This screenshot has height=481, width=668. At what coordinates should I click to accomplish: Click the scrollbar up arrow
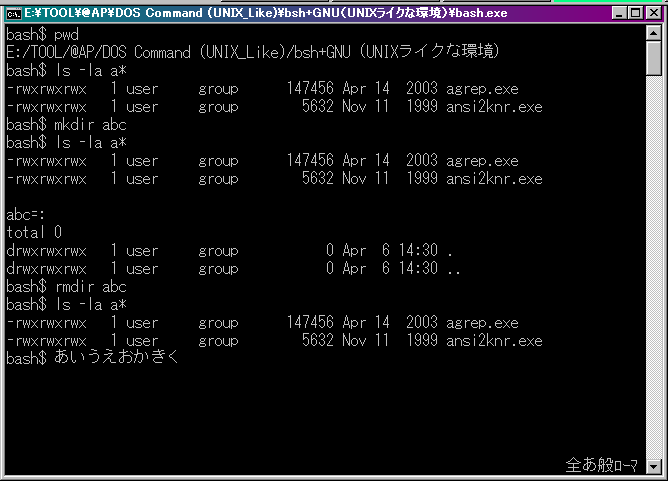[654, 33]
